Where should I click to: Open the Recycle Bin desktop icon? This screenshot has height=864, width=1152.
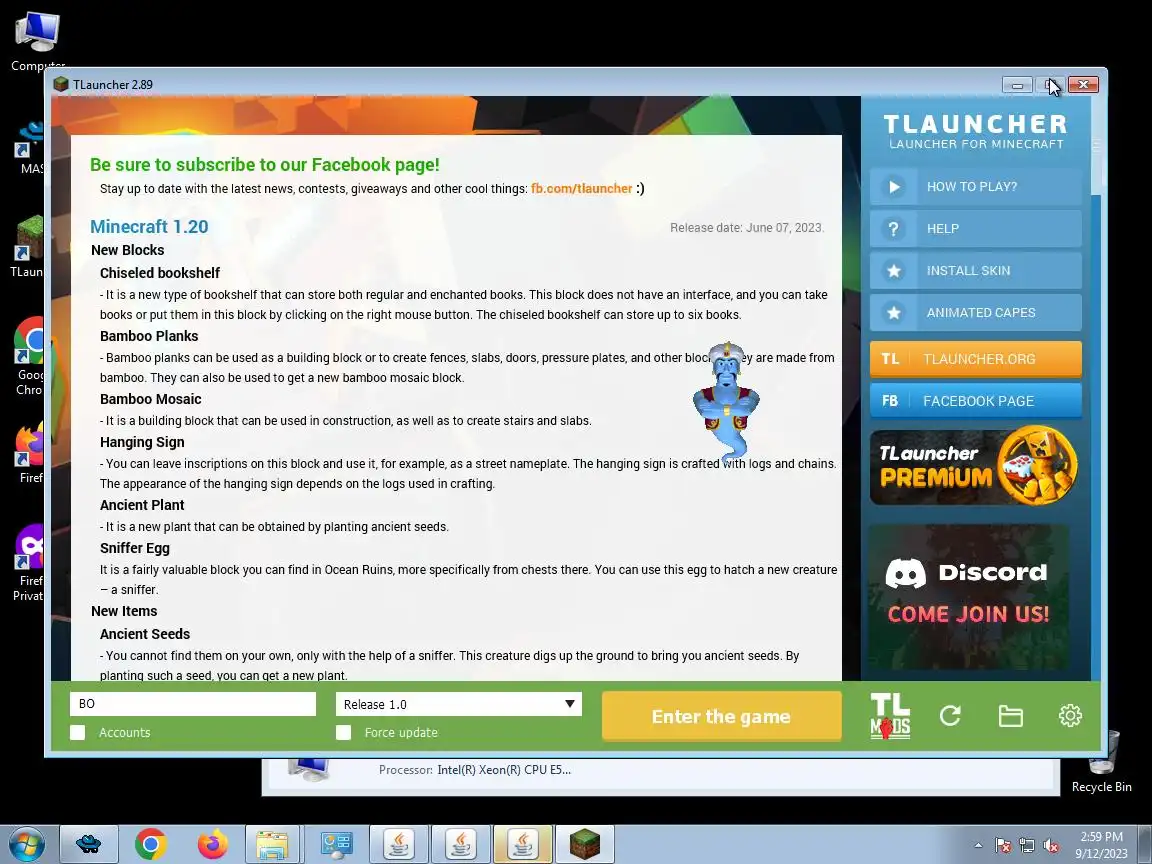[x=1101, y=761]
